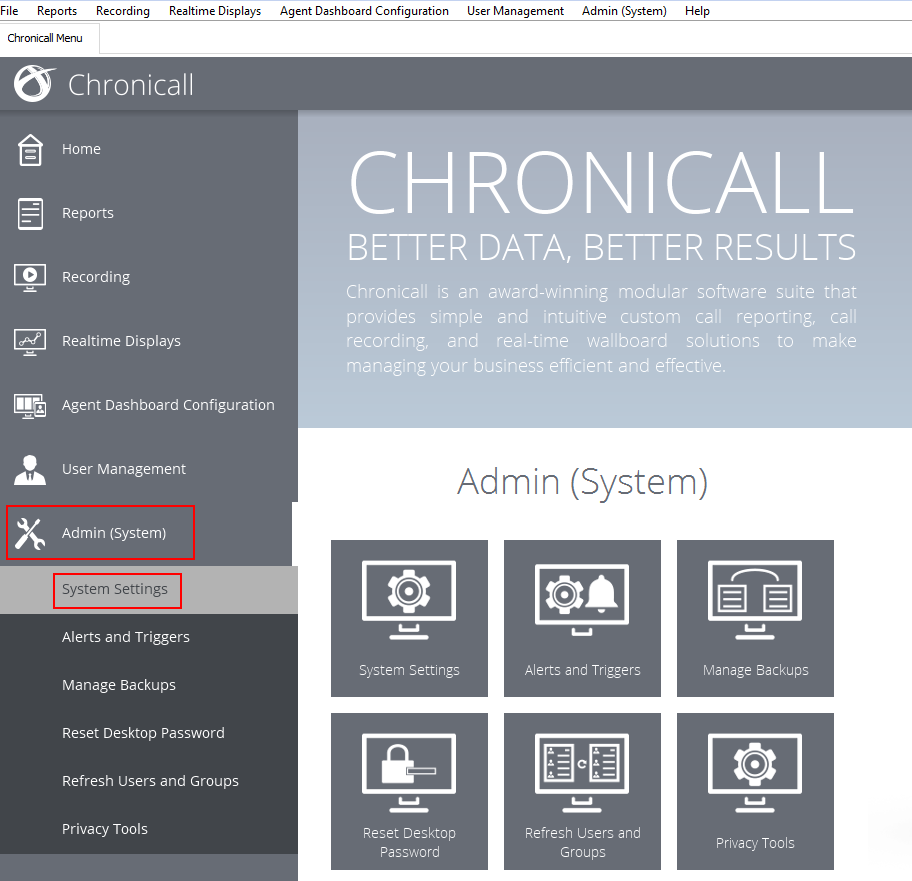Click the BETTER DATA, BETTER RESULTS tagline
This screenshot has height=881, width=912.
(x=601, y=247)
